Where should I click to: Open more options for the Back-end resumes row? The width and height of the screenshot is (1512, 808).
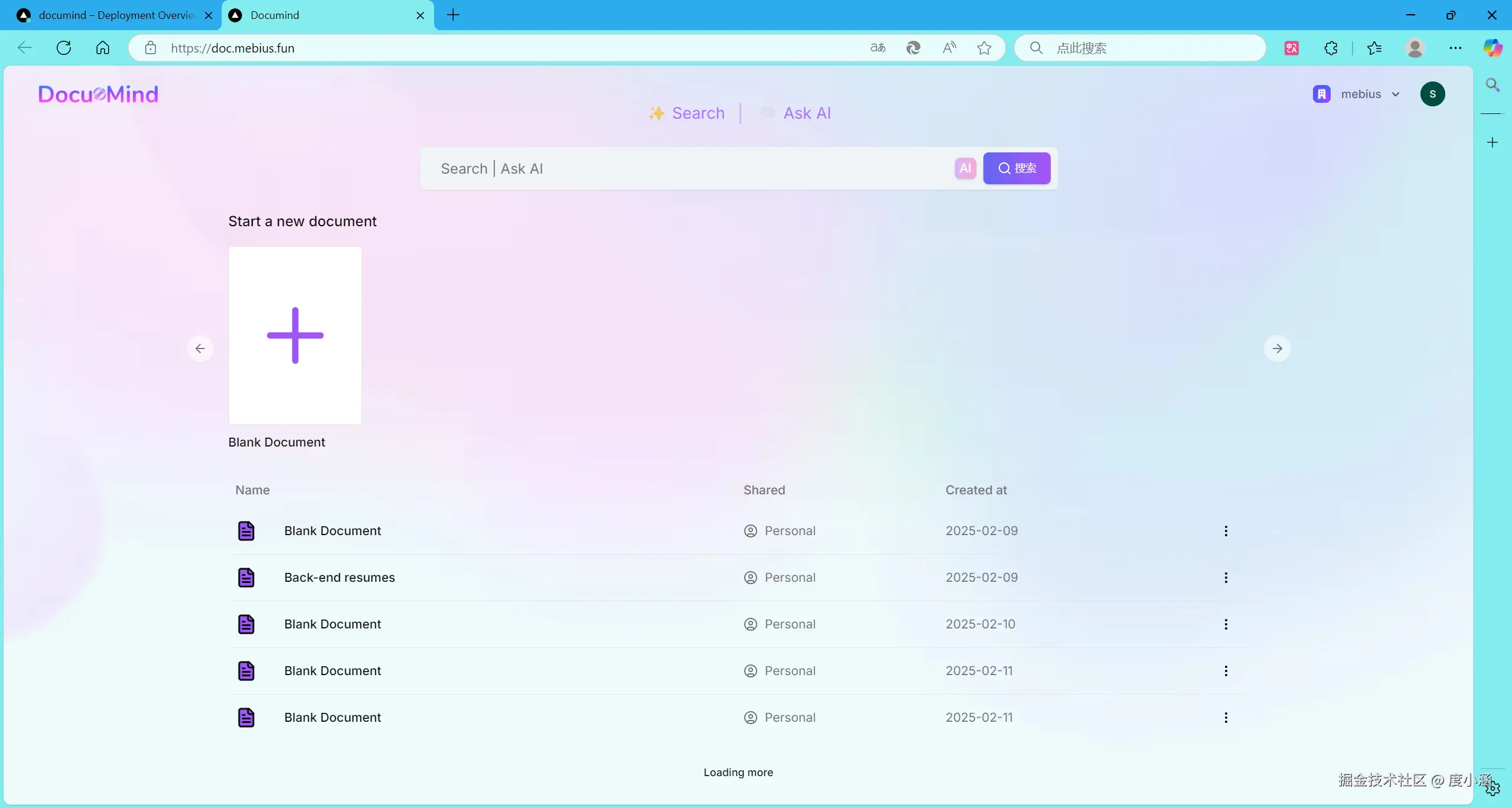coord(1226,578)
